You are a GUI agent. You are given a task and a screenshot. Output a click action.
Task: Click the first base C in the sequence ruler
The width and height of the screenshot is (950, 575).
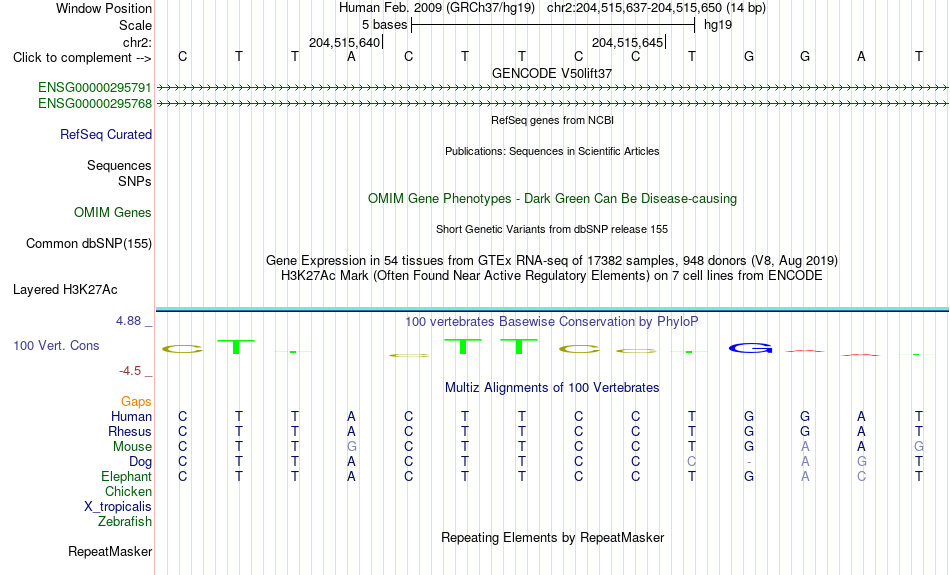[182, 57]
